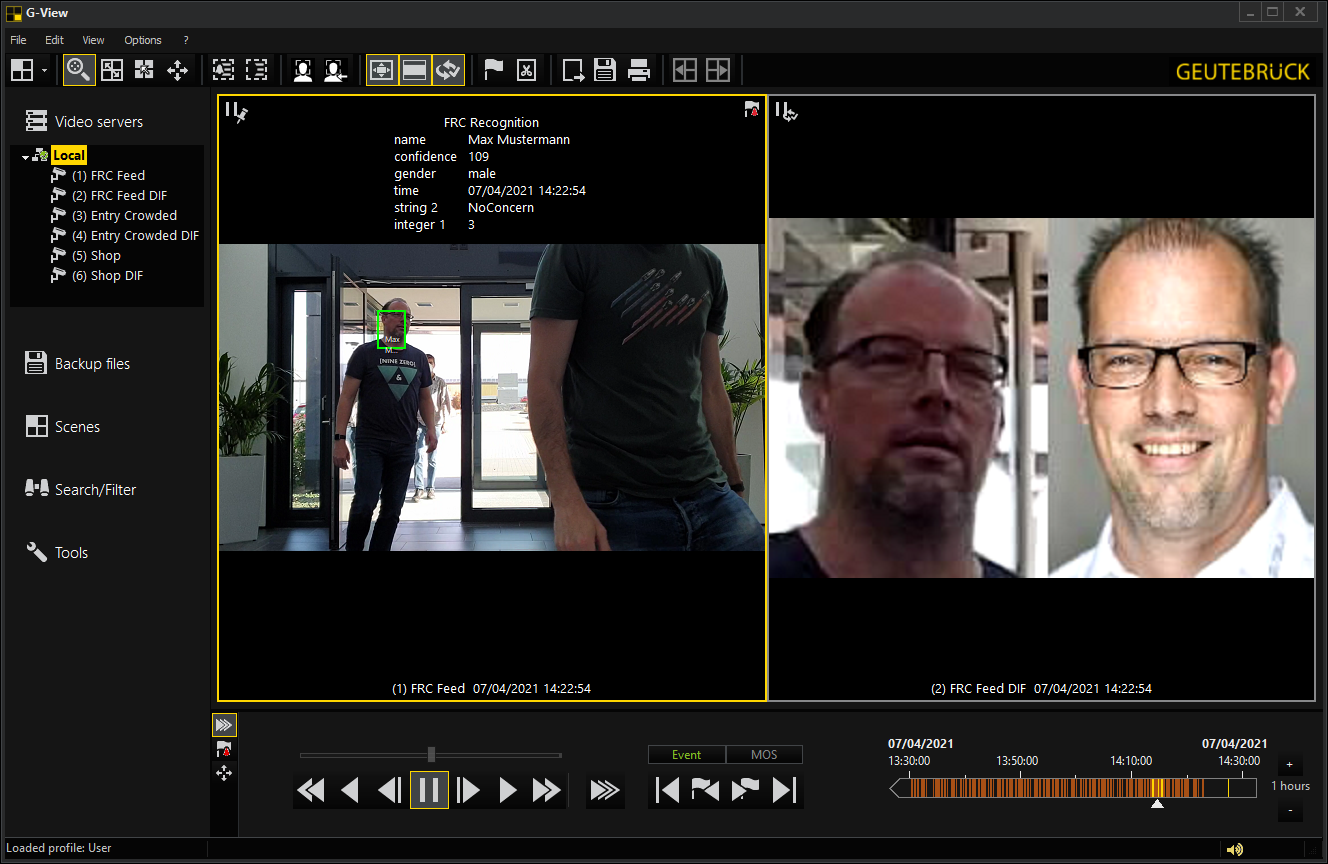1328x864 pixels.
Task: Click the speaker volume icon
Action: [1235, 849]
